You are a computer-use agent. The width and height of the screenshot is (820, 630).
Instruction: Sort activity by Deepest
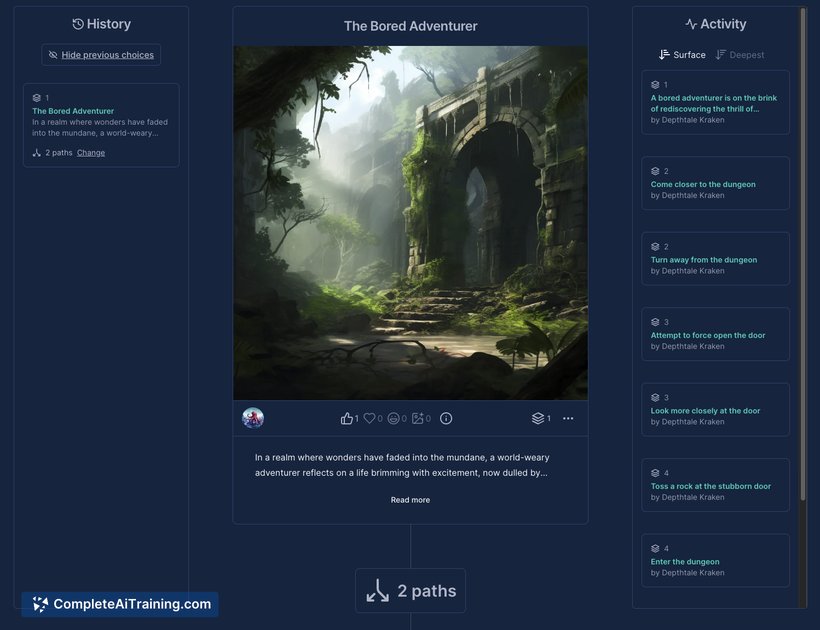pyautogui.click(x=739, y=55)
